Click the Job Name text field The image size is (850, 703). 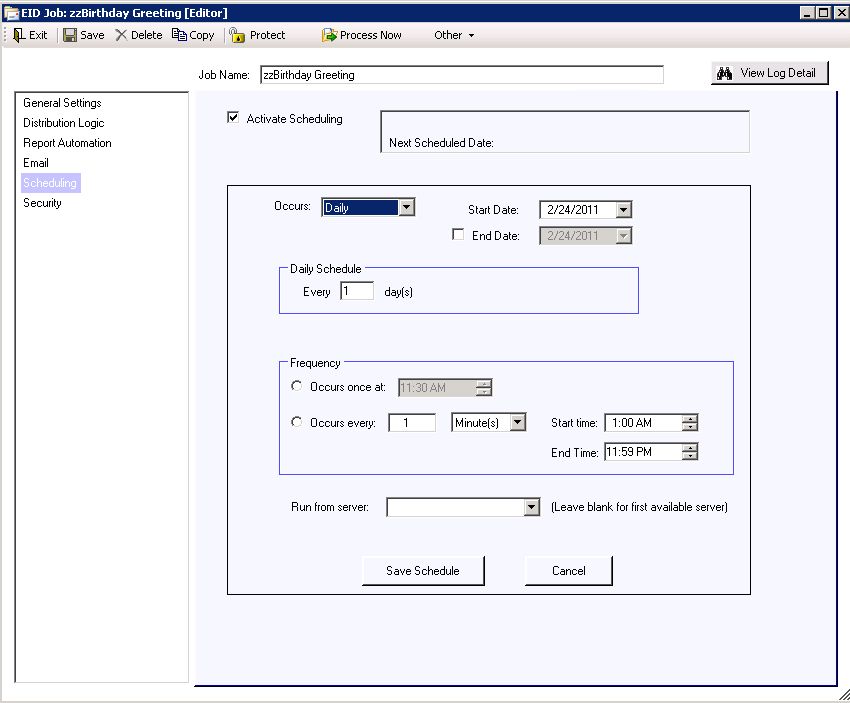(460, 75)
